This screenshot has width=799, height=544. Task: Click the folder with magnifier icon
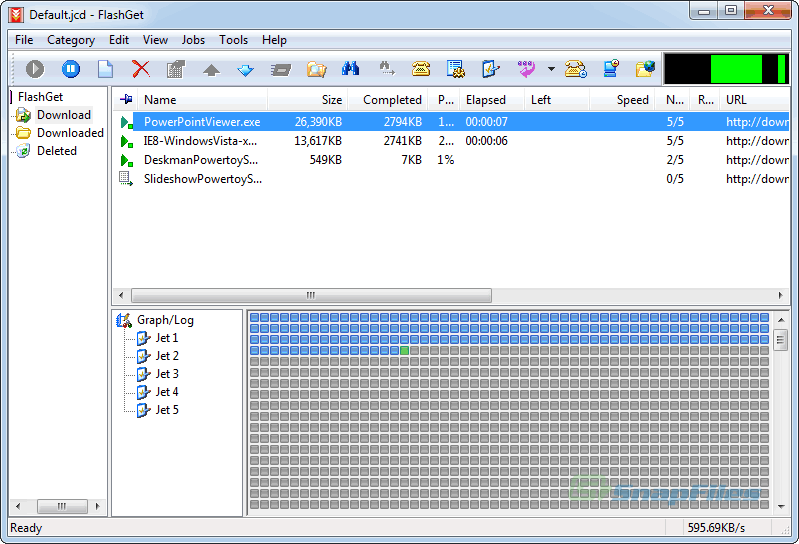point(316,69)
